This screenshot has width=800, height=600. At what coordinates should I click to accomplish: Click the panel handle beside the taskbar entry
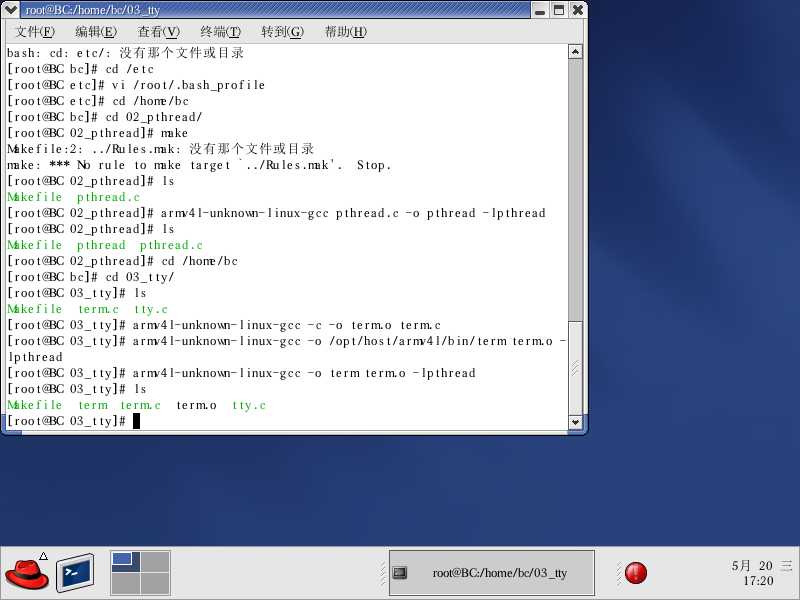(383, 573)
